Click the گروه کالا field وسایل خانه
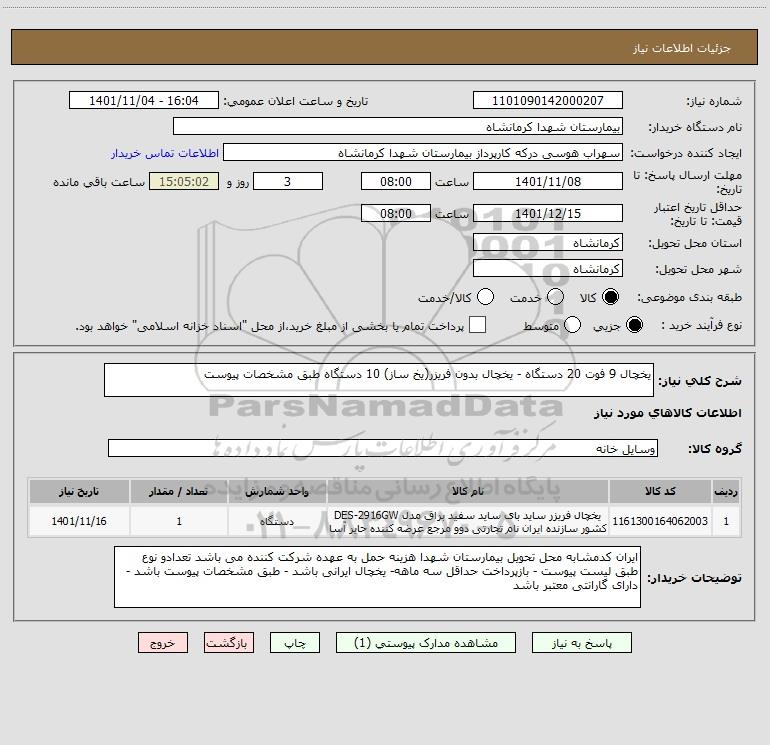The height and width of the screenshot is (745, 770). click(383, 448)
